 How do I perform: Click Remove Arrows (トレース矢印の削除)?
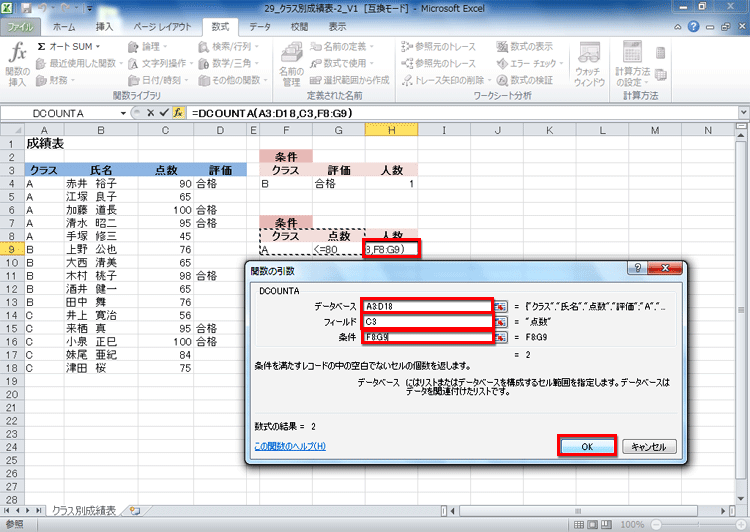(446, 80)
